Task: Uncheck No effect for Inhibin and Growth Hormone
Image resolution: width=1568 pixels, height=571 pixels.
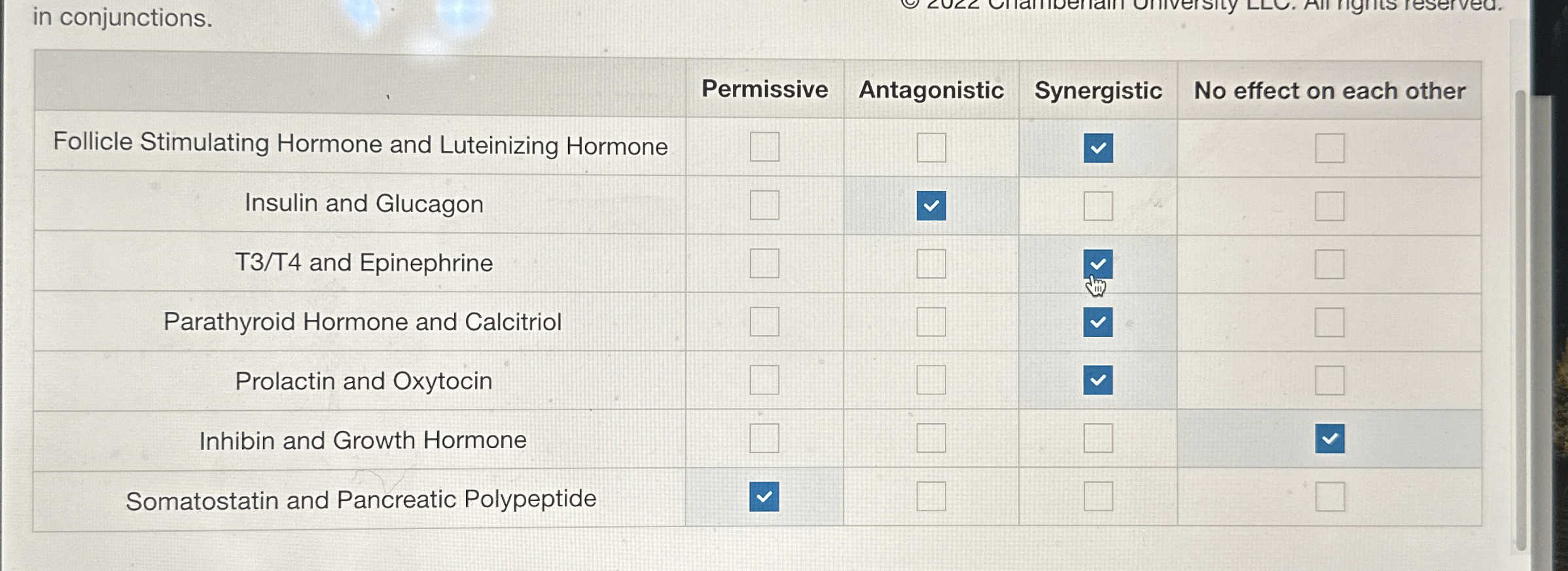Action: pos(1330,438)
